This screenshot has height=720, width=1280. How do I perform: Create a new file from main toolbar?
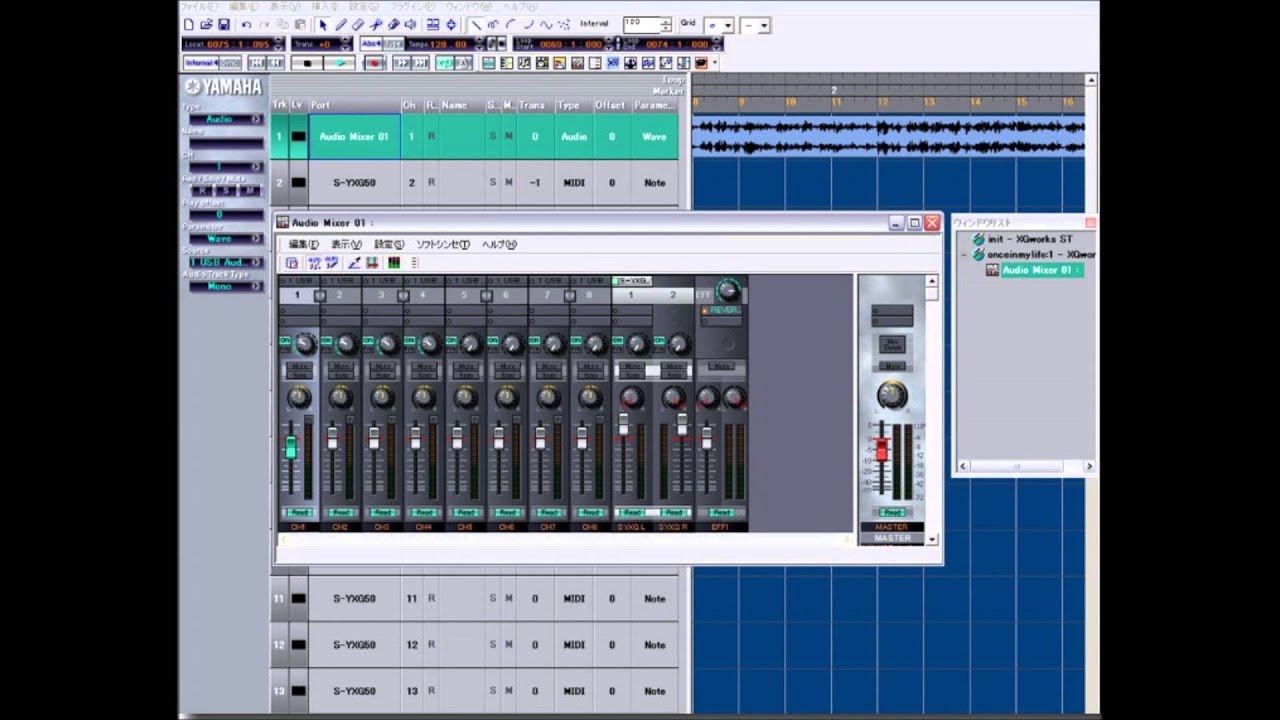tap(188, 24)
